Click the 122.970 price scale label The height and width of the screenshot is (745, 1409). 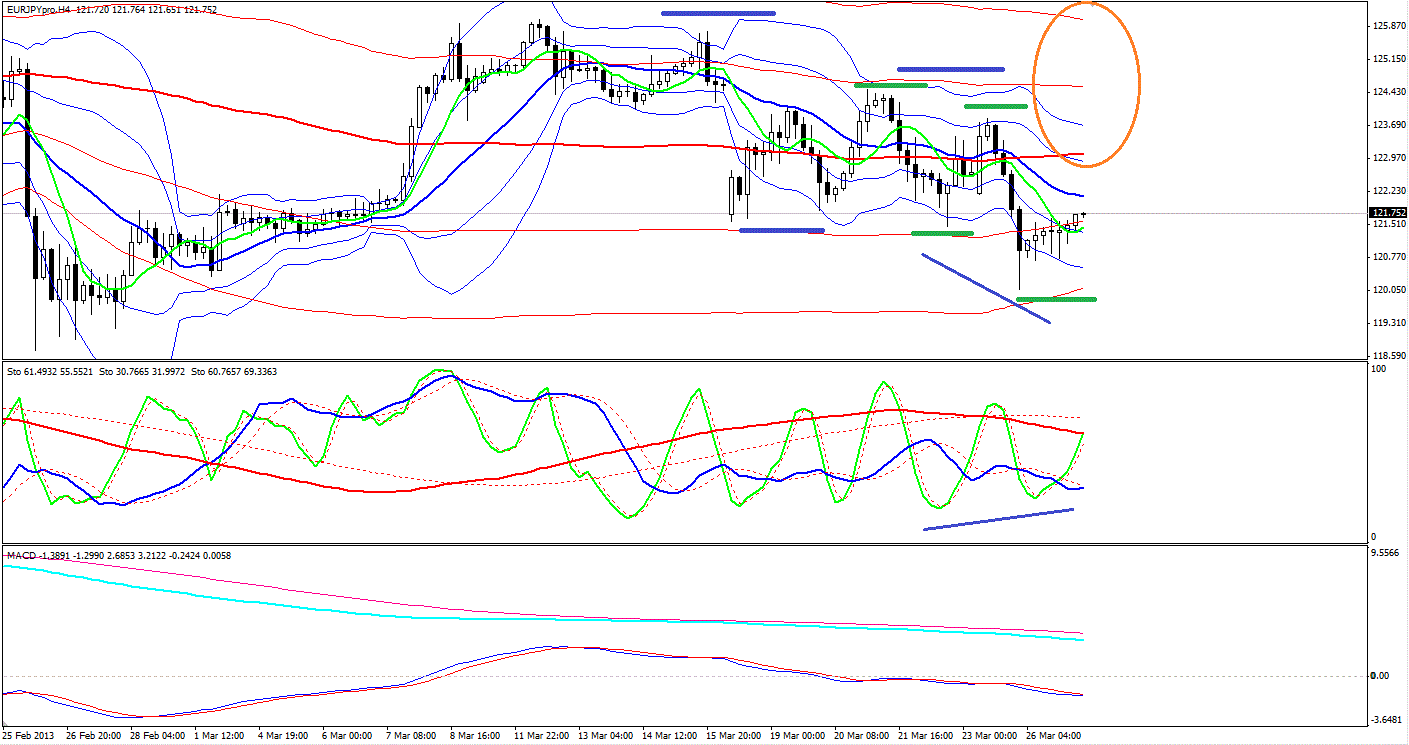pos(1386,158)
